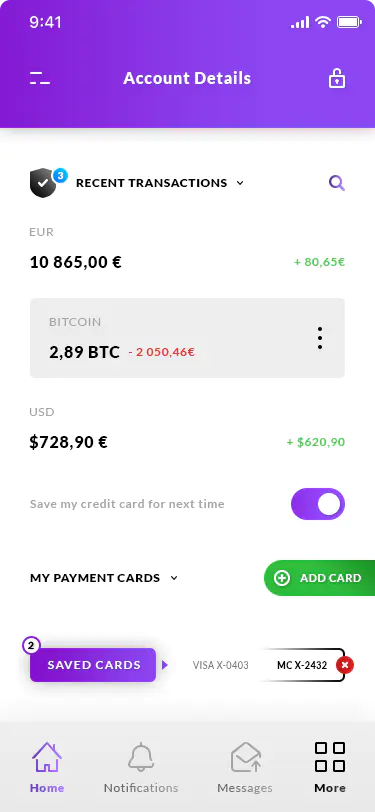Click the green Add Card button

tap(320, 578)
